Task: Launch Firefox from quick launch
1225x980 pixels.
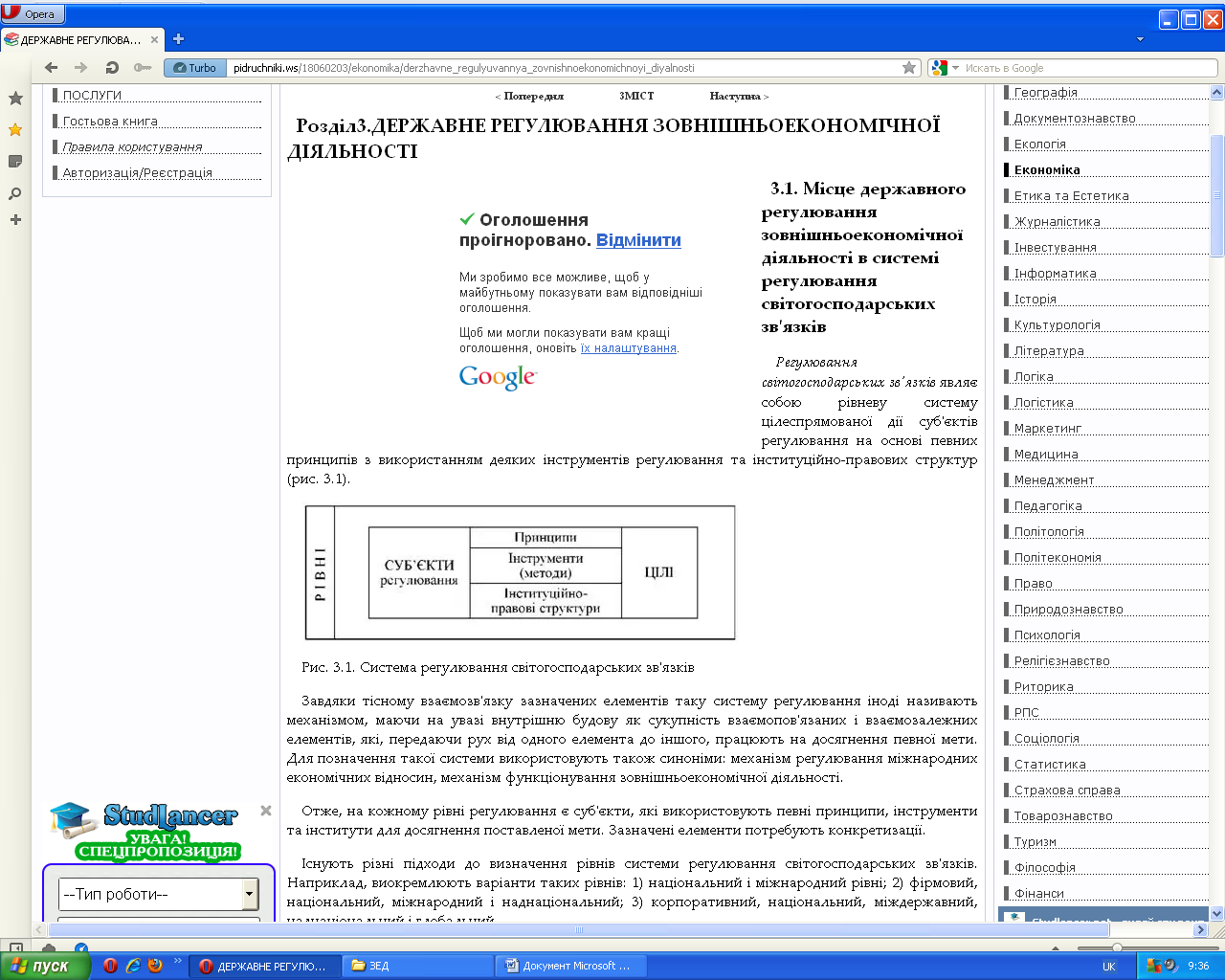Action: coord(155,966)
